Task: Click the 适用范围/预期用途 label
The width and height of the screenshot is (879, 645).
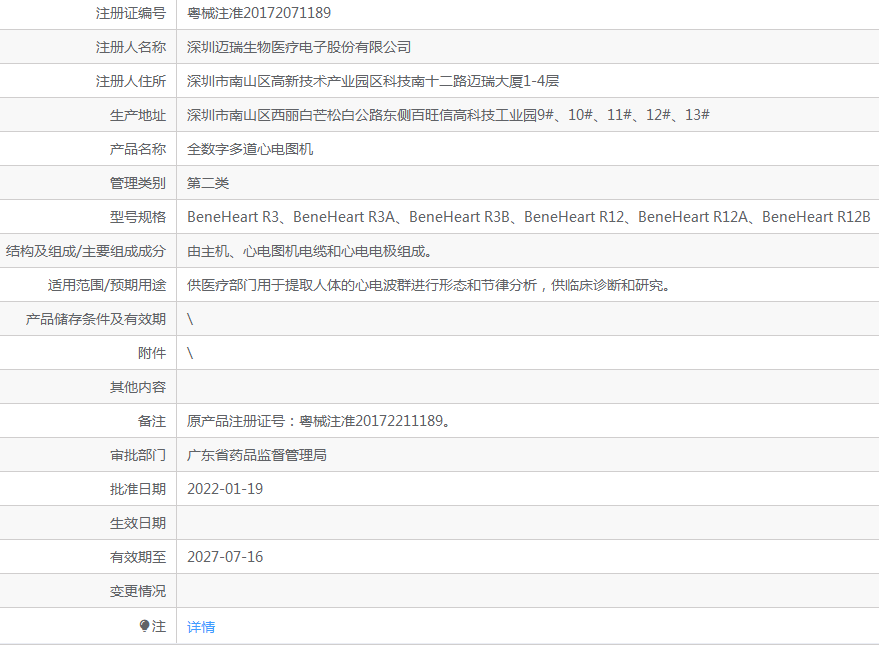Action: coord(107,285)
